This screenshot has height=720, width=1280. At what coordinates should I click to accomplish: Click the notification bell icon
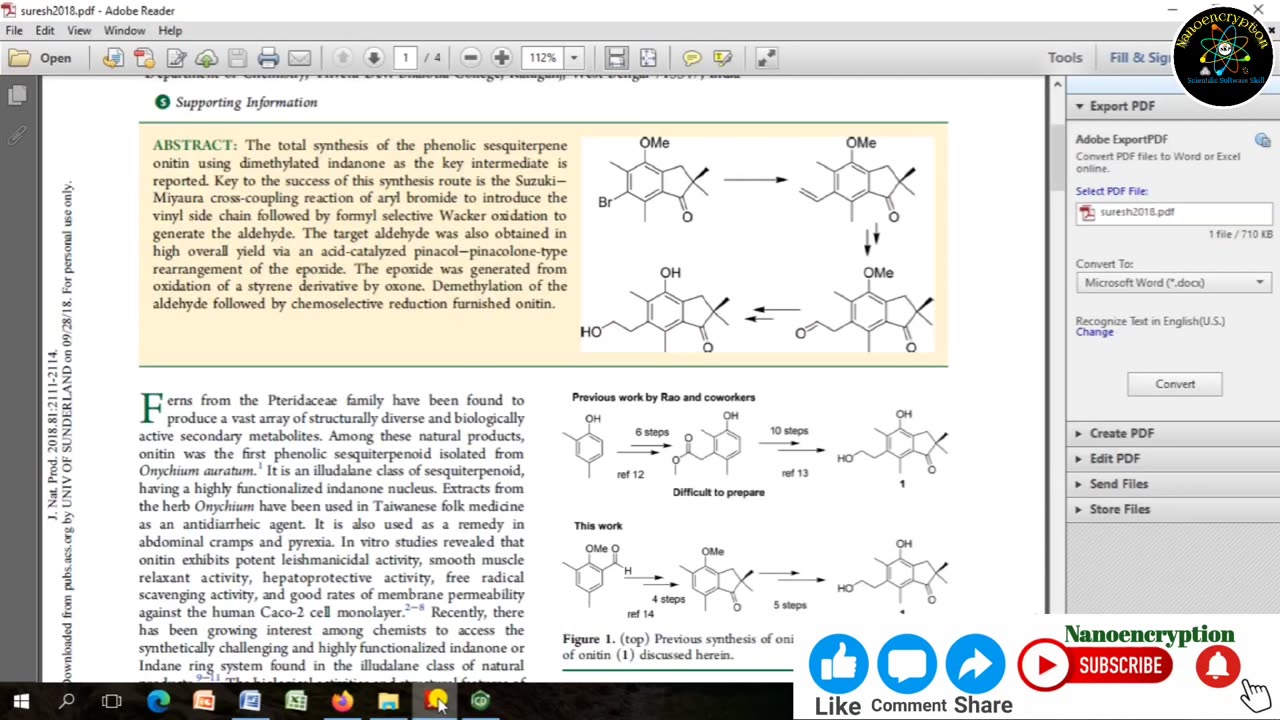pos(1218,666)
